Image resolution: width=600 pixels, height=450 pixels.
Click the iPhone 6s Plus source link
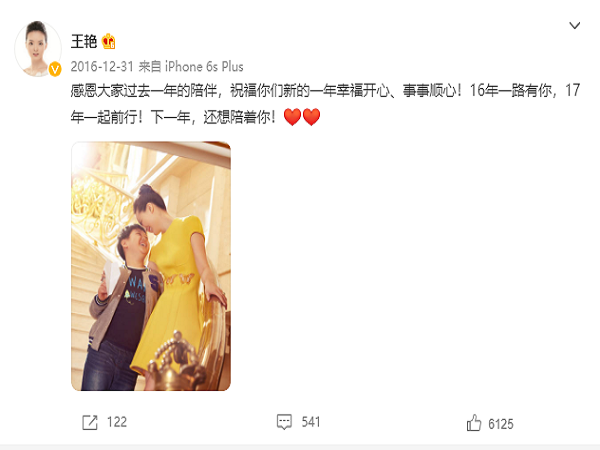click(204, 67)
